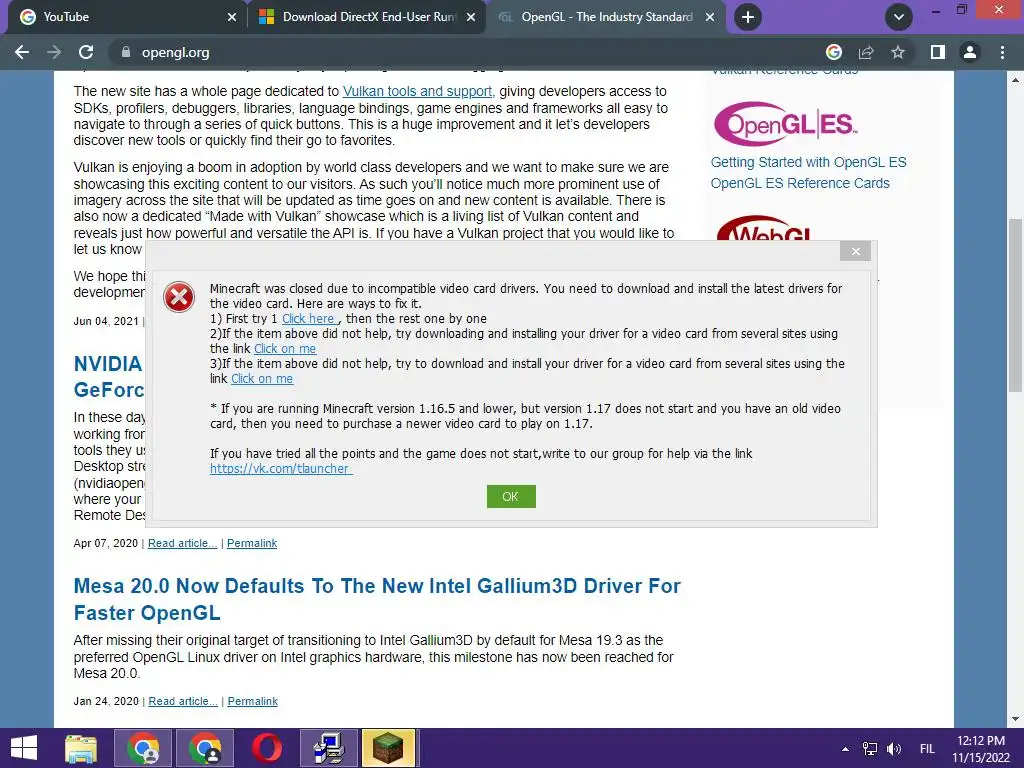Open Minecraft grass block taskbar icon

(389, 748)
